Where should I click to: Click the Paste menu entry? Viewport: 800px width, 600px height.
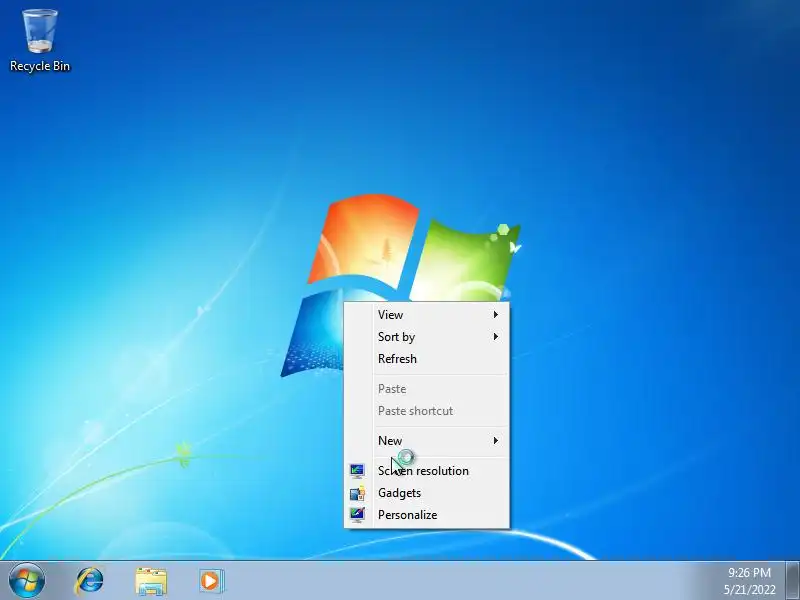pyautogui.click(x=427, y=389)
